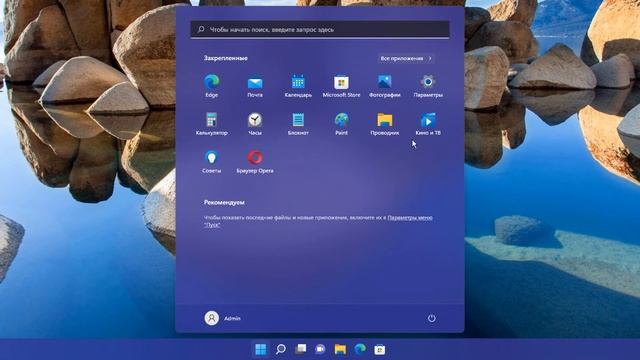640x360 pixels.
Task: Click the Закрепленные heading text
Action: pyautogui.click(x=226, y=58)
